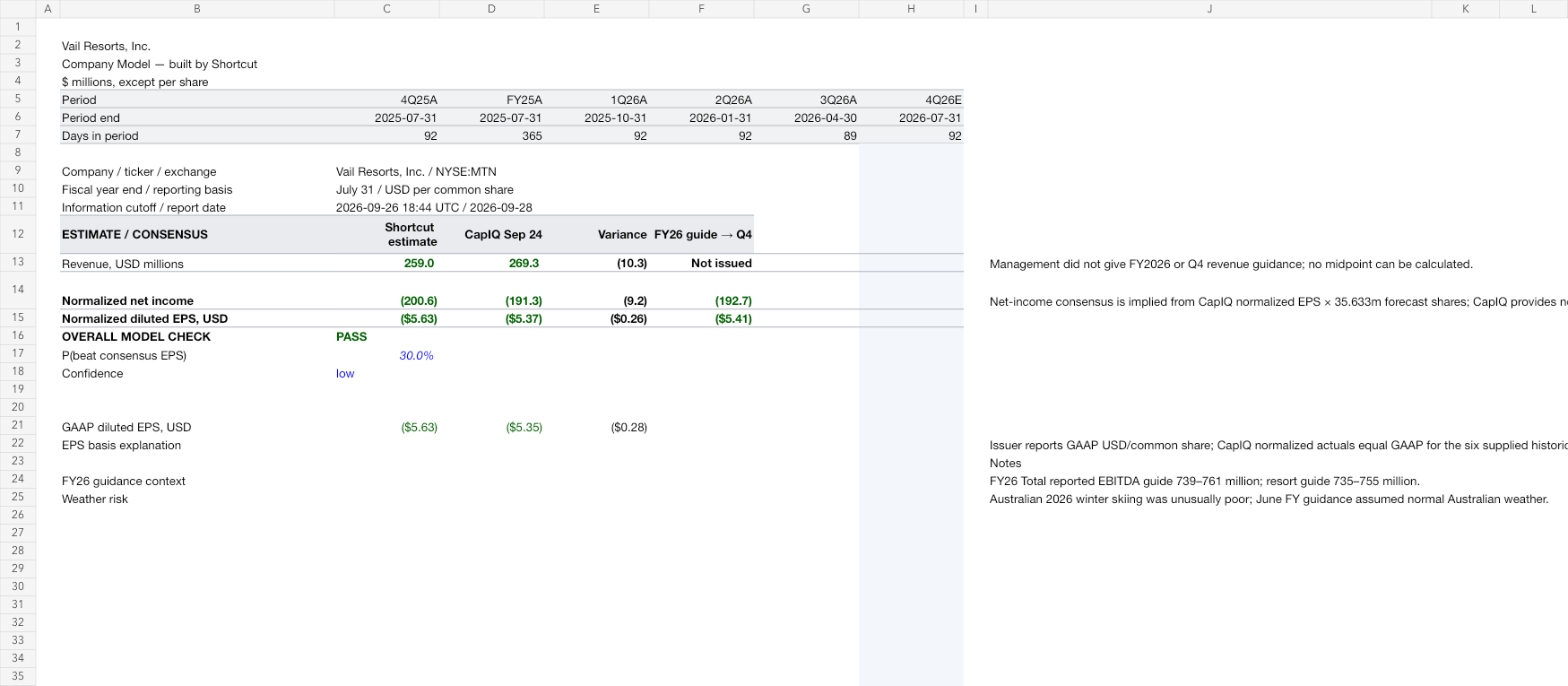The width and height of the screenshot is (1568, 686).
Task: Click the 'Shortcut estimate' column heading
Action: point(386,234)
